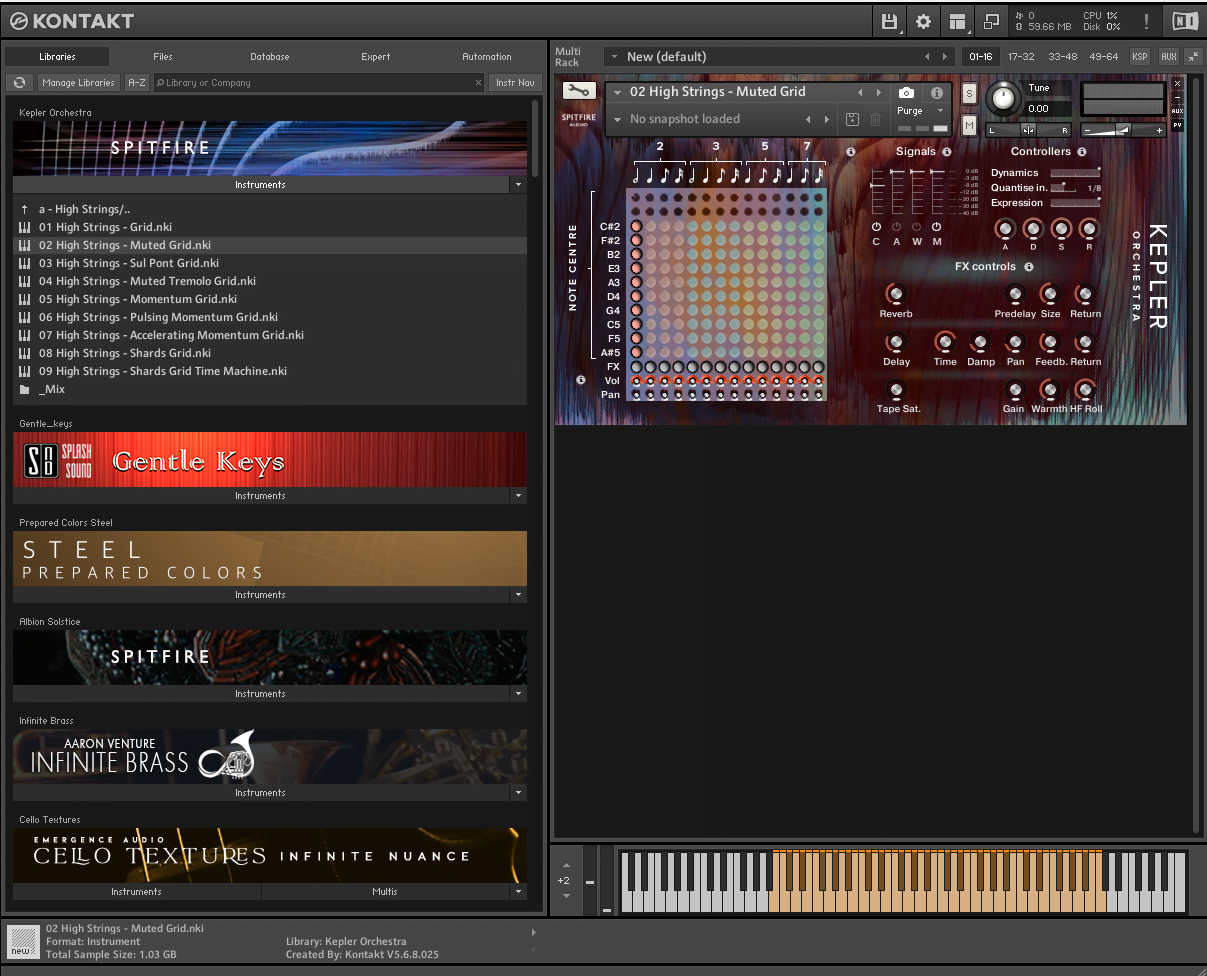Adjust the Dynamics controller slider
The width and height of the screenshot is (1207, 976).
point(1074,173)
